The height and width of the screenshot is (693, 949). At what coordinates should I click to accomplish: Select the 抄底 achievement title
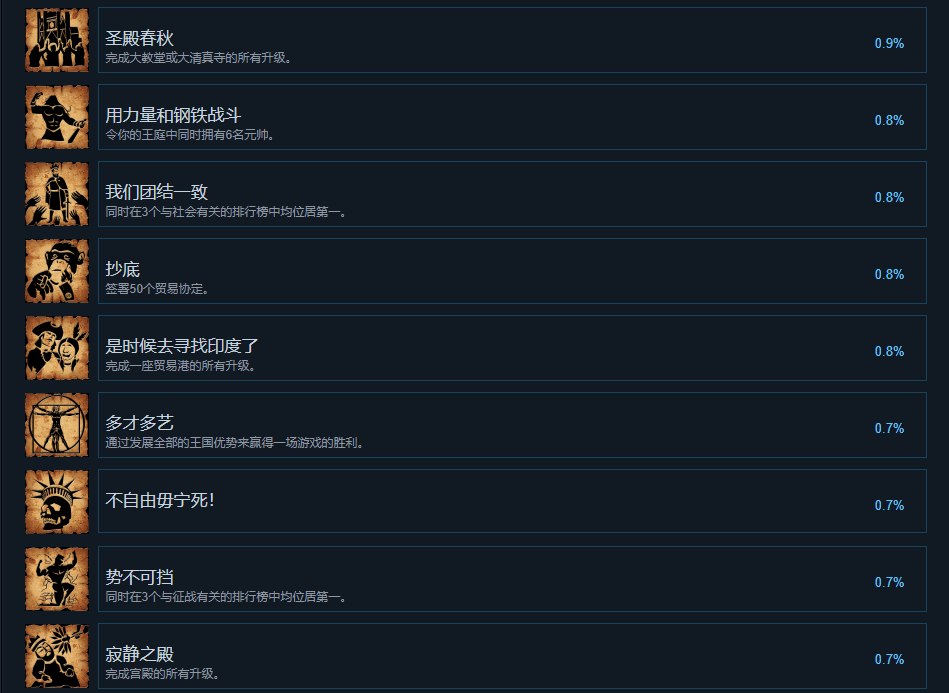click(x=122, y=269)
